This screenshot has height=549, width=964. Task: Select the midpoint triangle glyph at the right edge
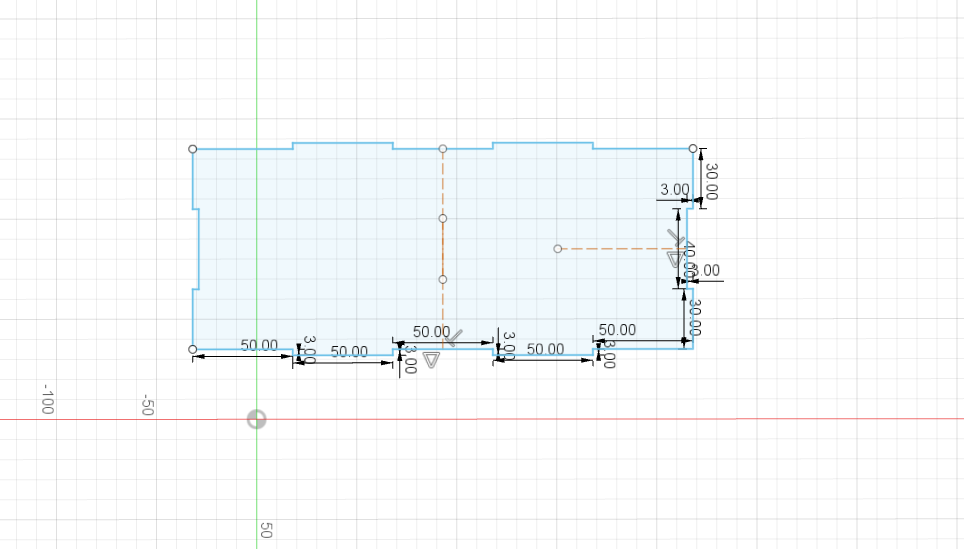pyautogui.click(x=674, y=259)
